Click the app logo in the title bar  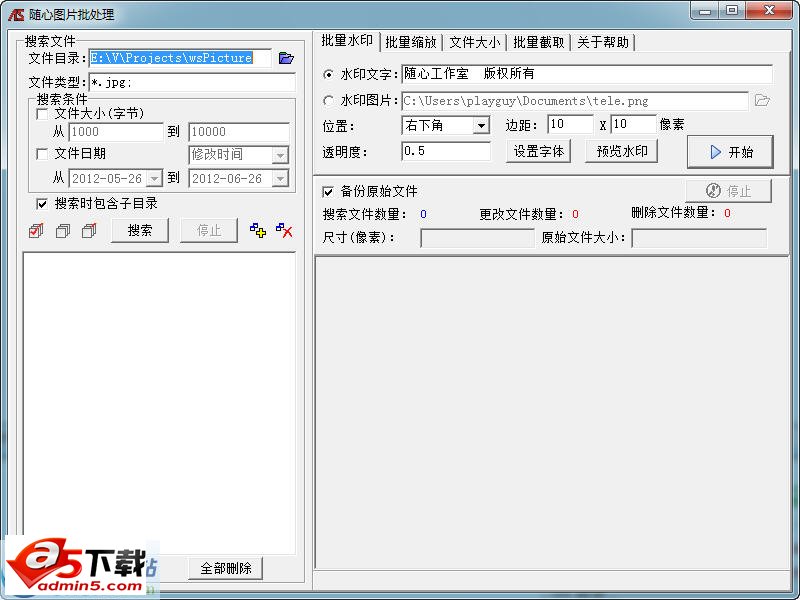[x=14, y=12]
